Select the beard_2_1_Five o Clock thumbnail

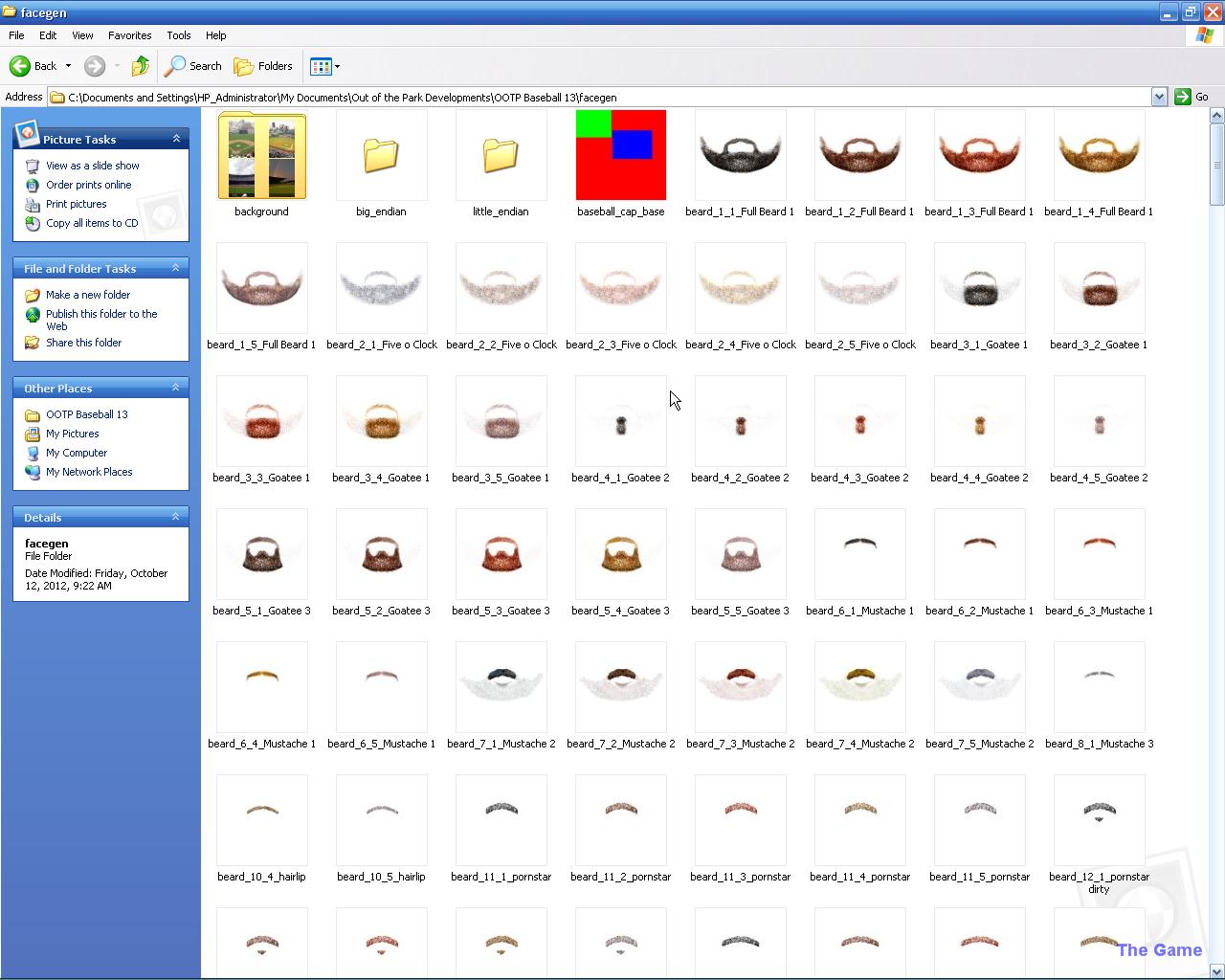[382, 288]
